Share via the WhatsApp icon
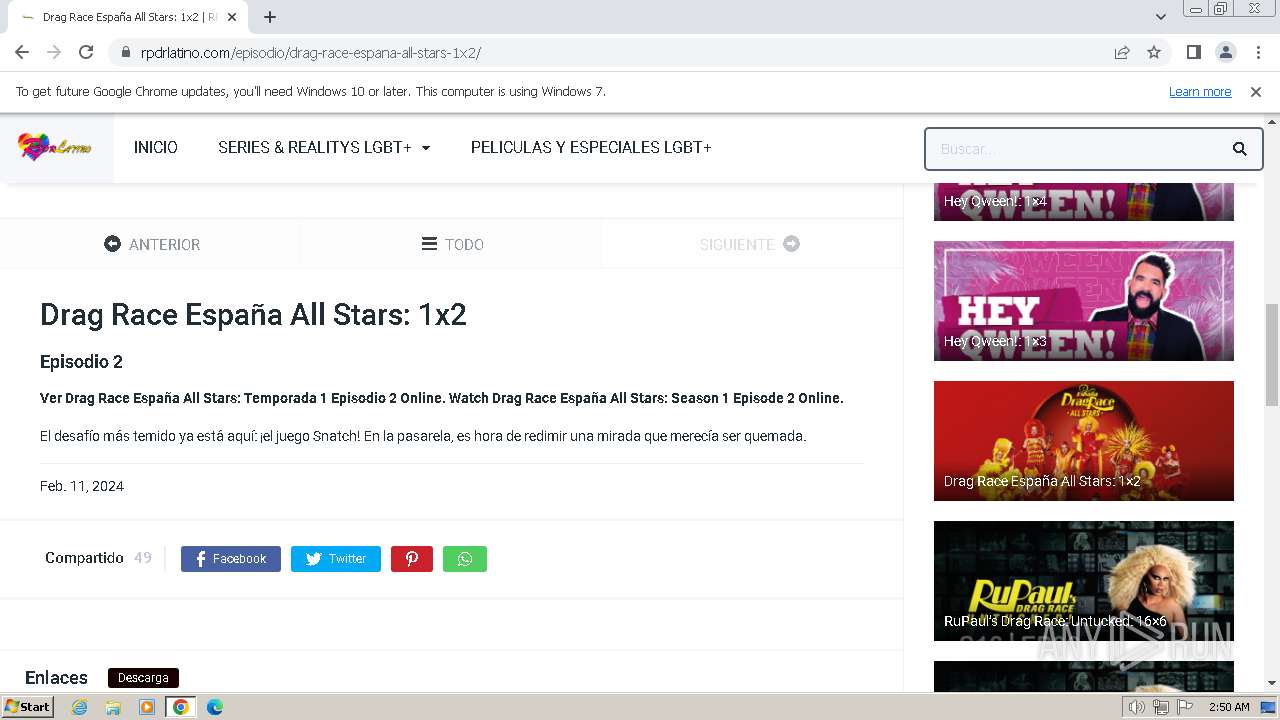 [465, 559]
